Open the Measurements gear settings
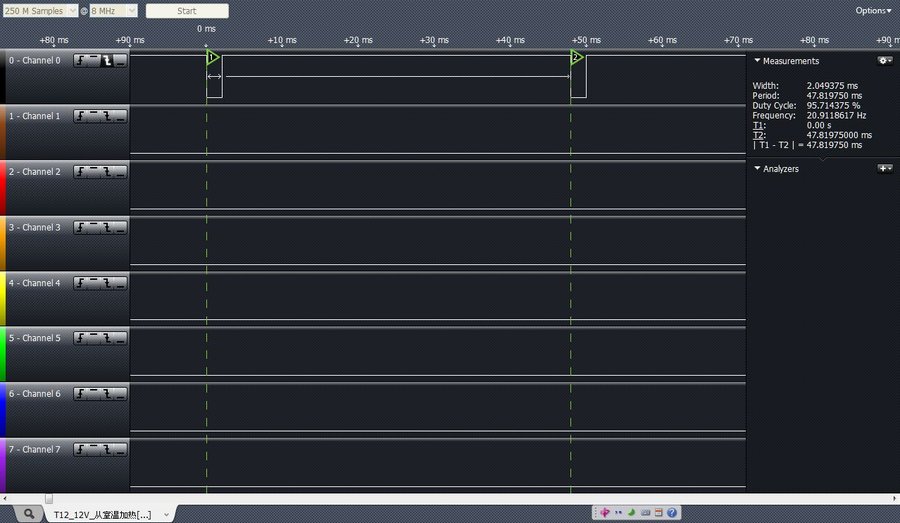Viewport: 900px width, 523px height. (884, 61)
